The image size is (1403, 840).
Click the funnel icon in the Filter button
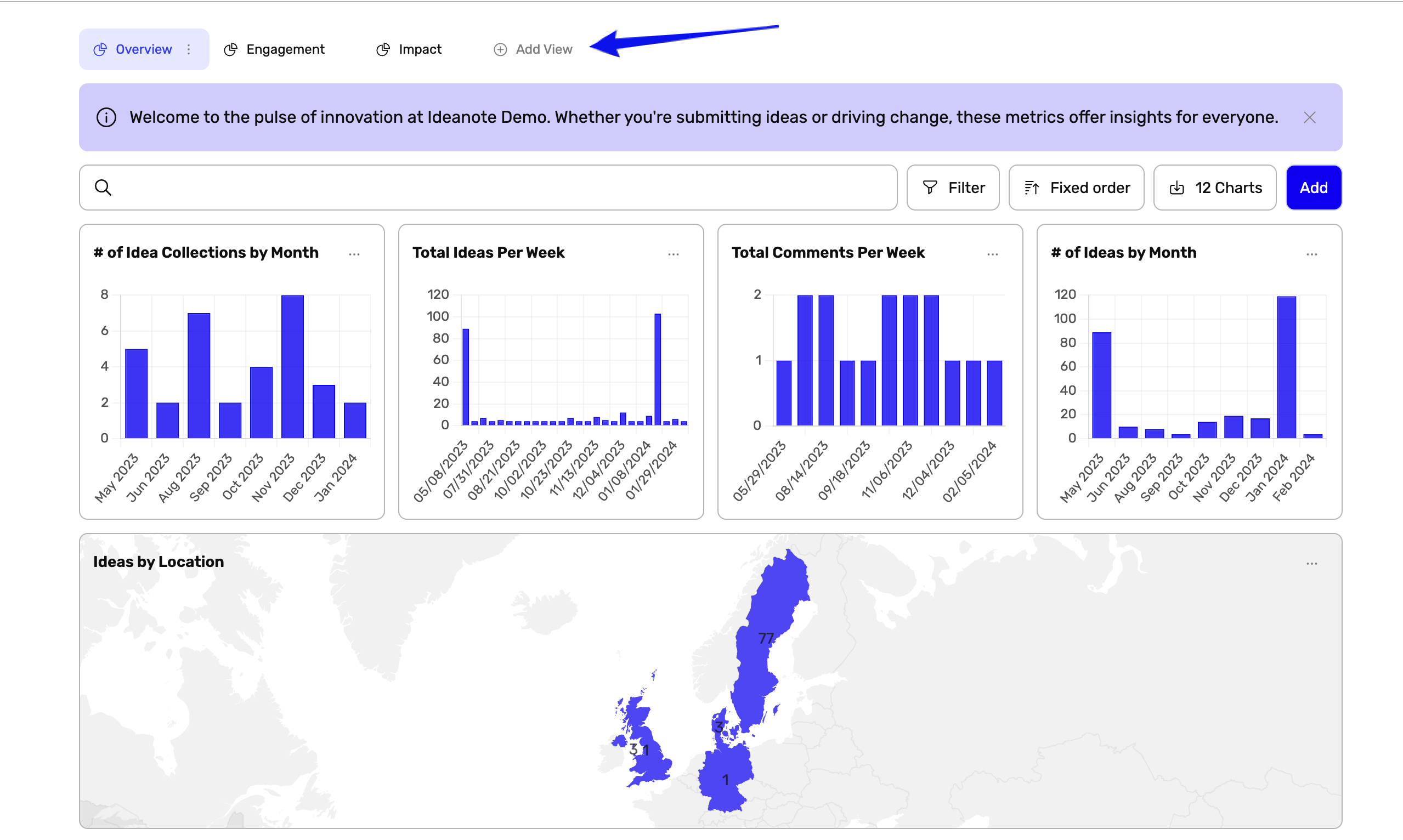pyautogui.click(x=930, y=188)
